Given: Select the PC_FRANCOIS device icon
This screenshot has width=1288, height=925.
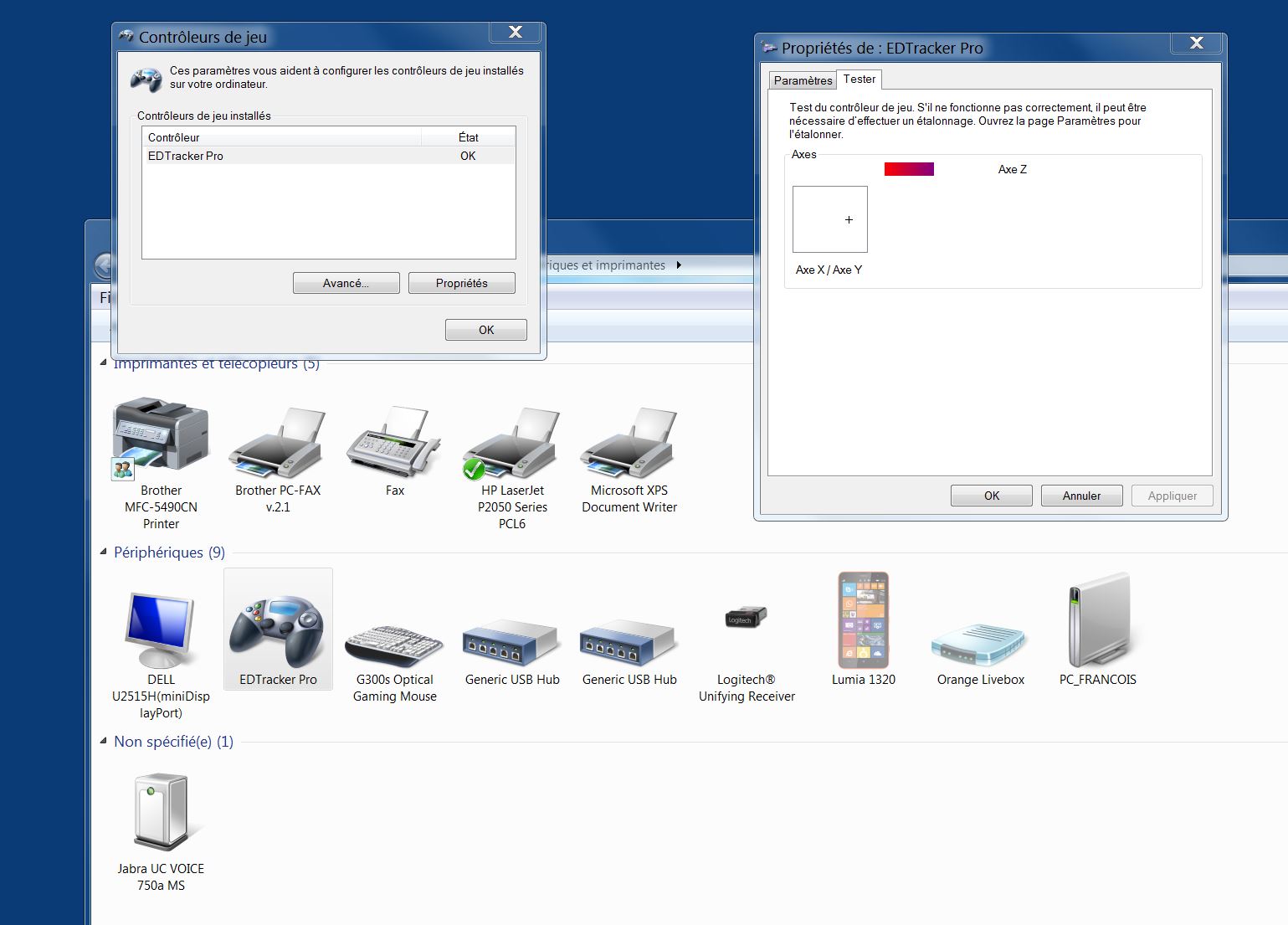Looking at the screenshot, I should [x=1098, y=620].
